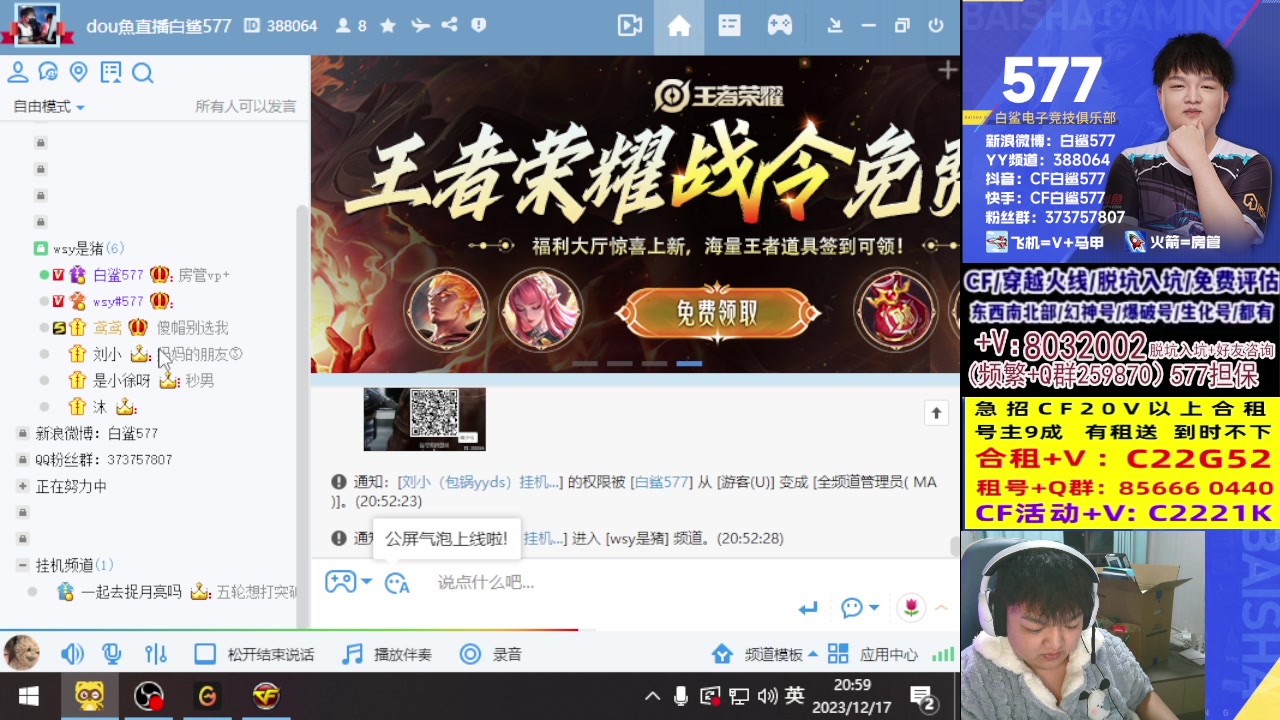Screen dimensions: 1280x720
Task: Open the 频道模板 dropdown
Action: click(x=765, y=654)
